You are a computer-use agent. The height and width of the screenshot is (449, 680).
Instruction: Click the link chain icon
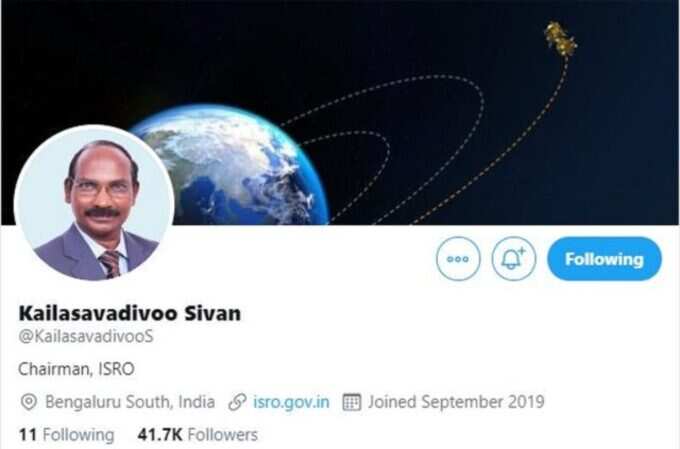tap(237, 402)
